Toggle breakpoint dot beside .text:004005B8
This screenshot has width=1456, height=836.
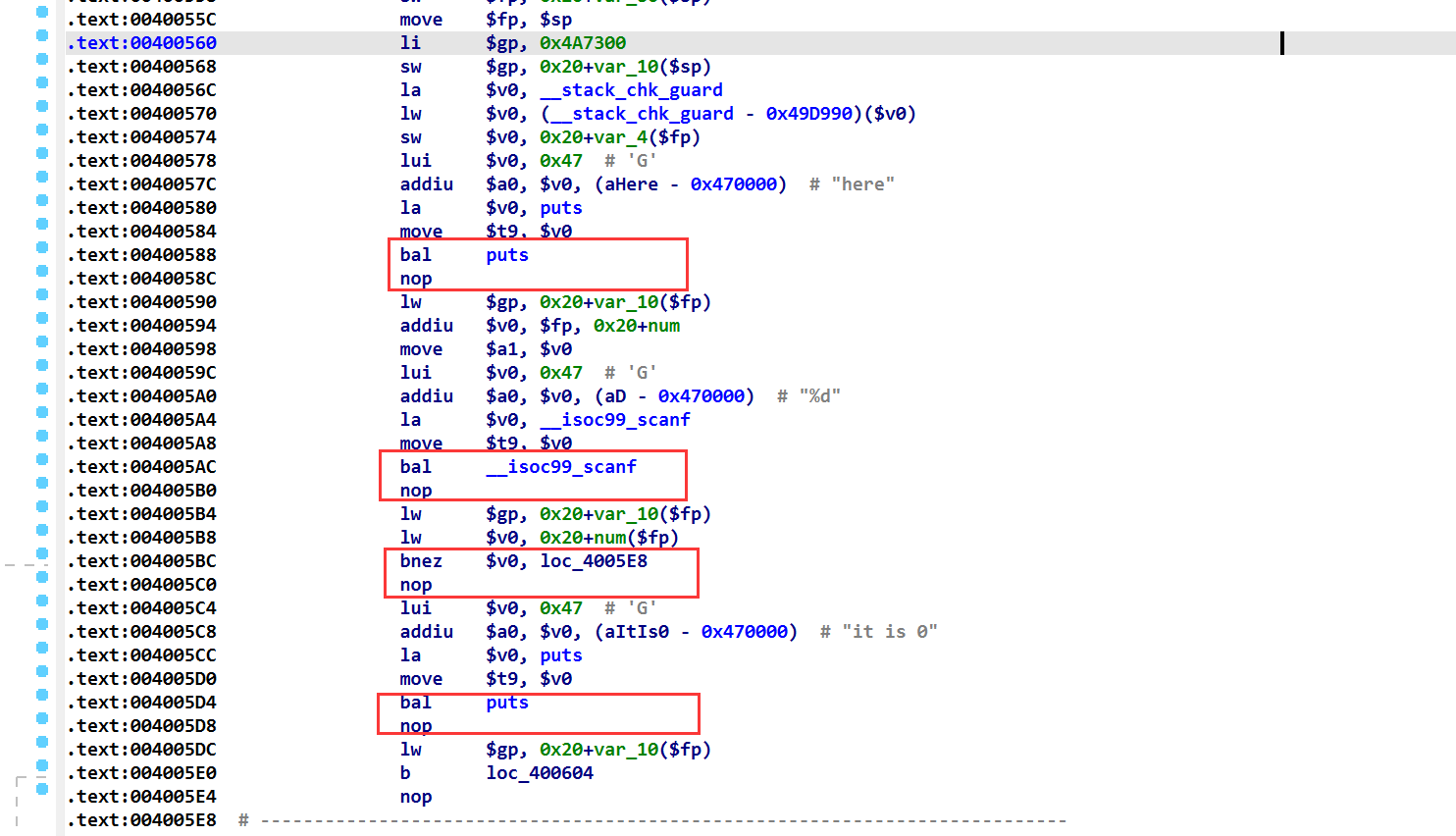point(42,530)
